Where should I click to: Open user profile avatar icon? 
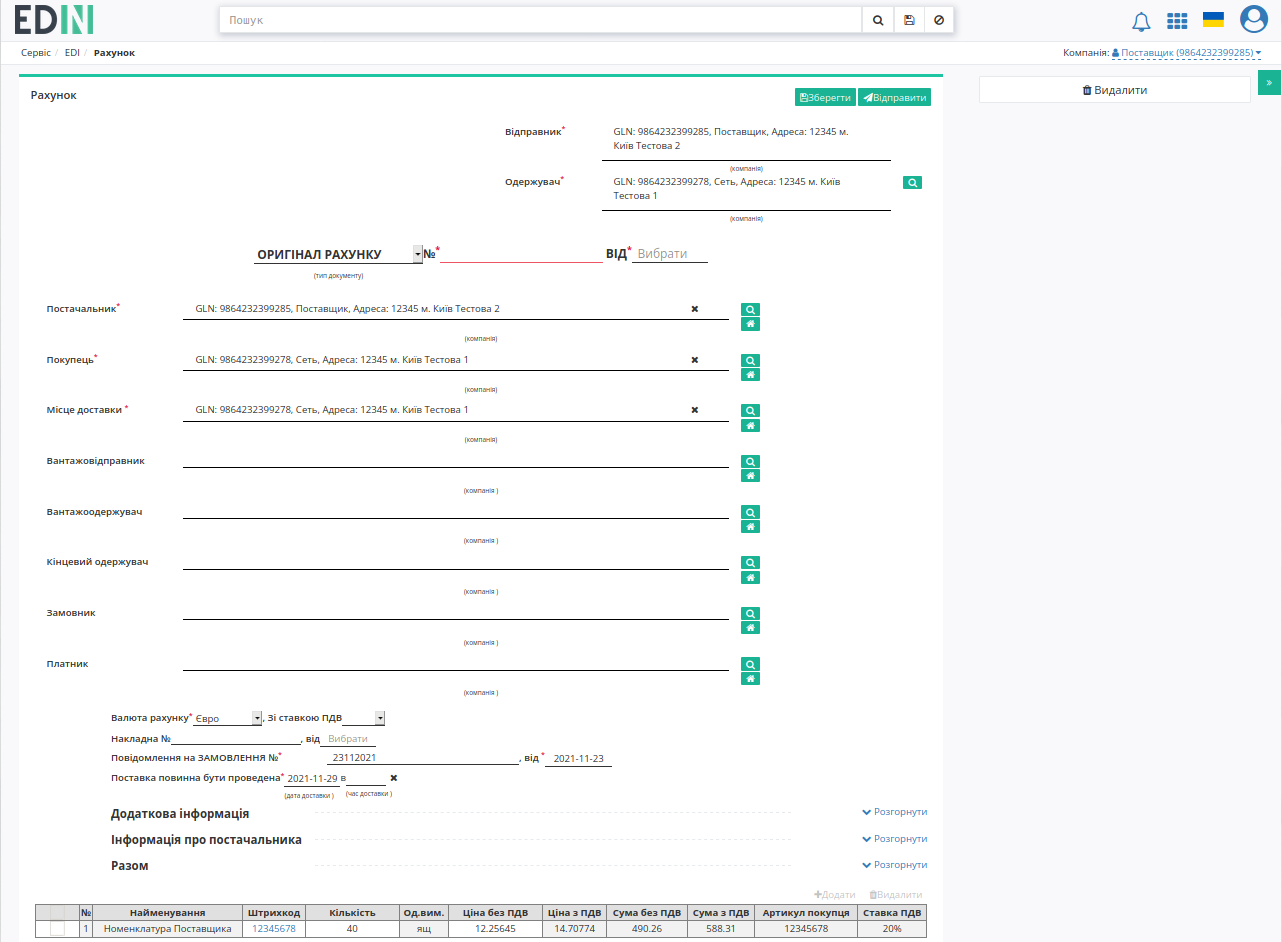[1253, 20]
